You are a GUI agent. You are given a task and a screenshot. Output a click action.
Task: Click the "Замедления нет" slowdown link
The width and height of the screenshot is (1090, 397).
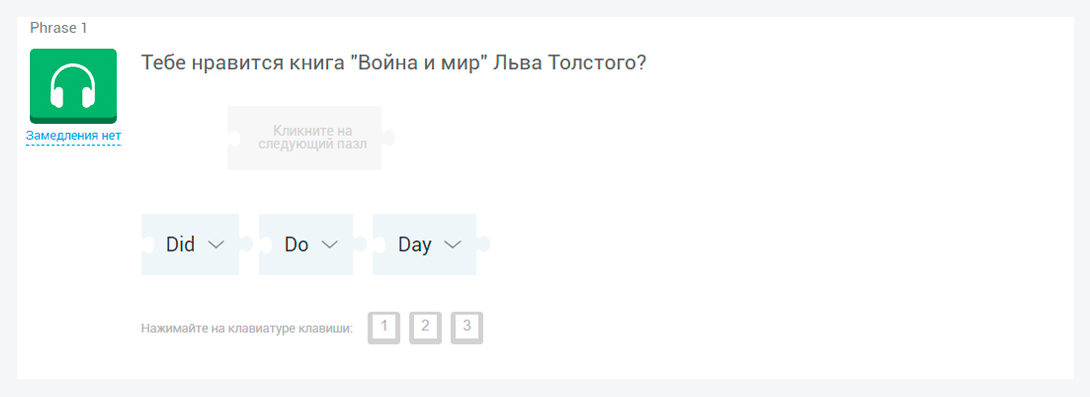(x=74, y=136)
